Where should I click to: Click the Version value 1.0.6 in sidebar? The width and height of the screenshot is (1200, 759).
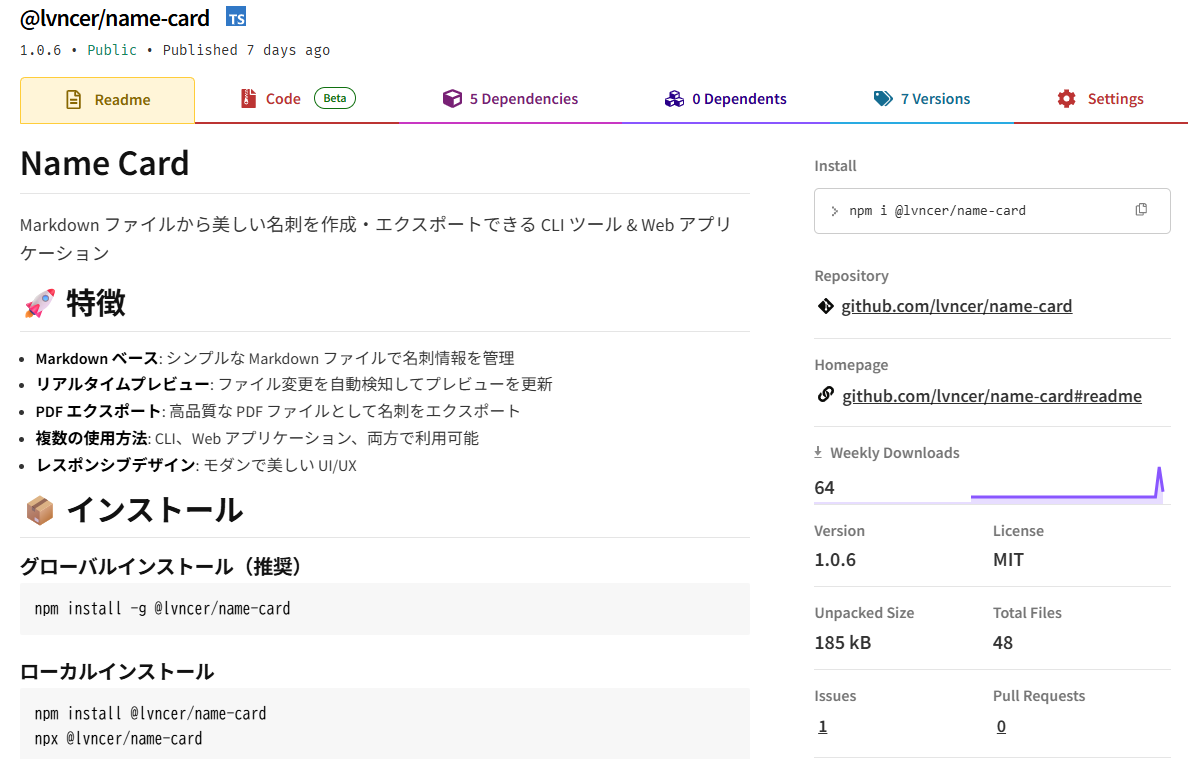[835, 560]
